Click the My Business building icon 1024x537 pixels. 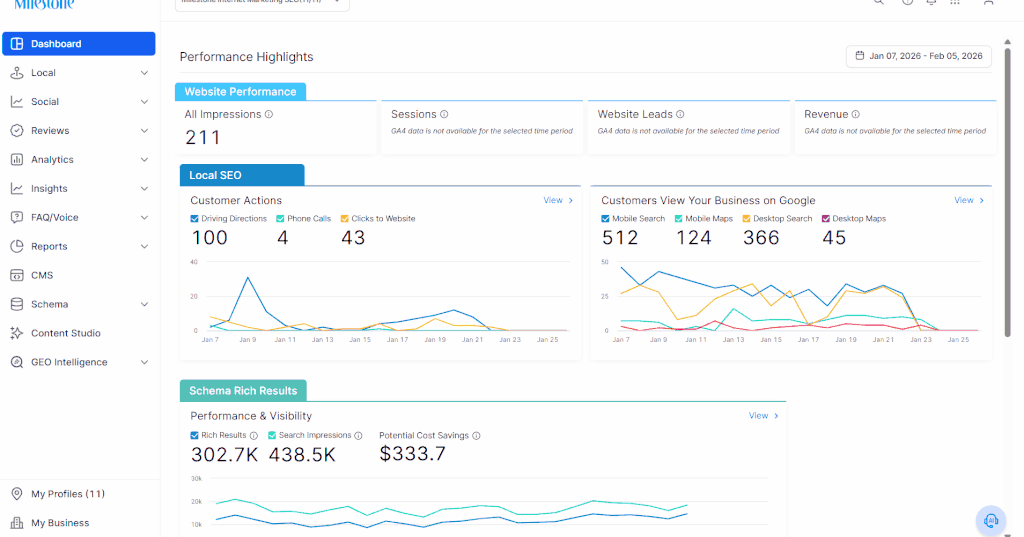tap(17, 523)
